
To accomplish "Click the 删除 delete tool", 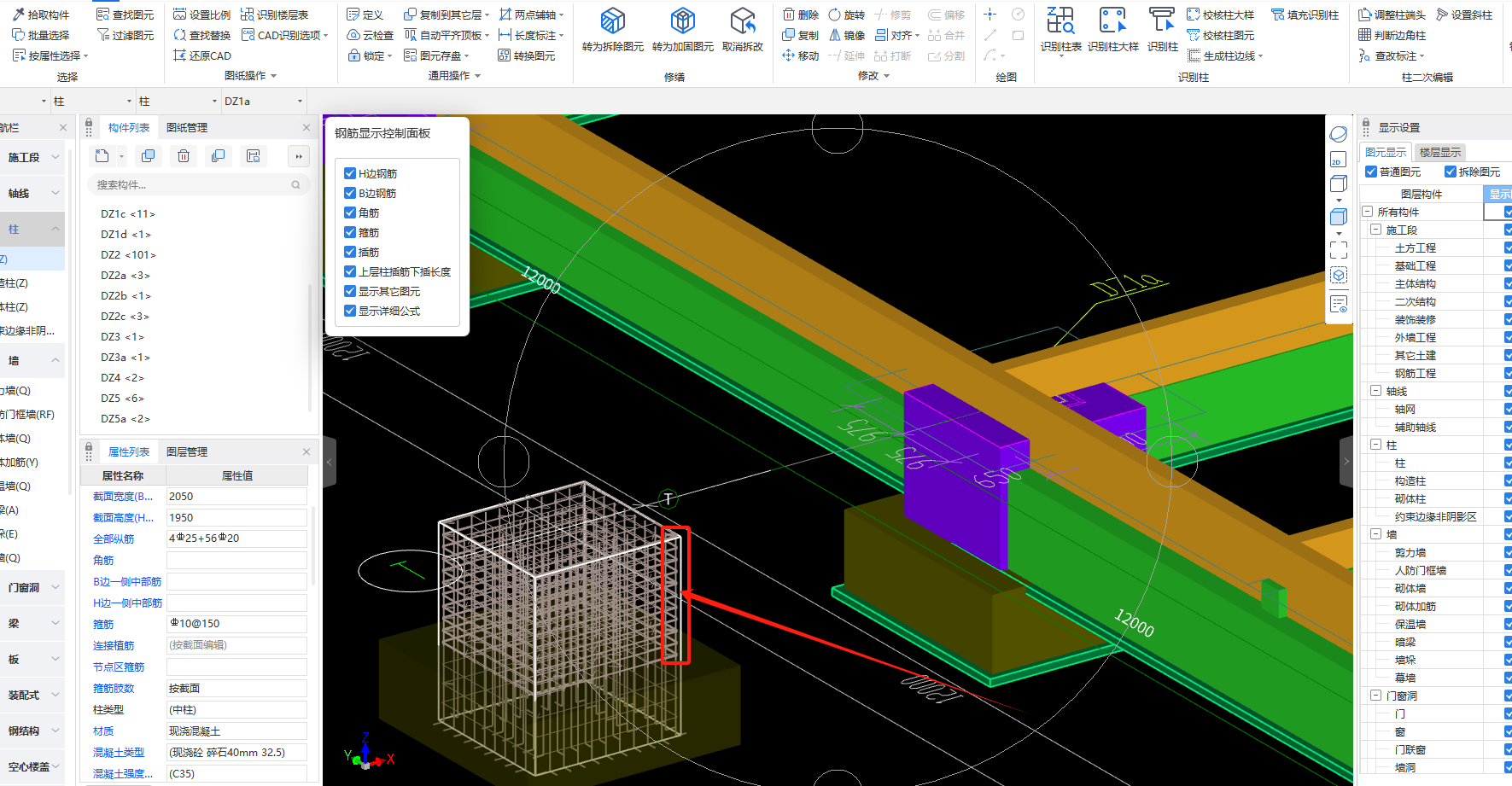I will pyautogui.click(x=801, y=15).
